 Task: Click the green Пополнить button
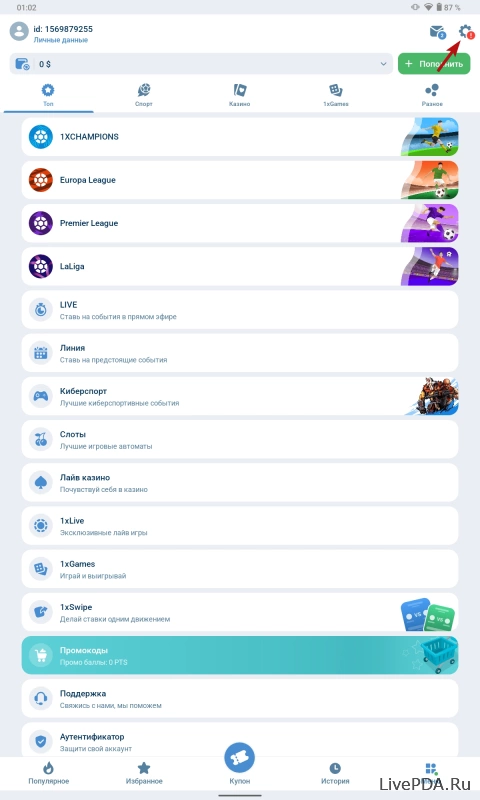(434, 64)
